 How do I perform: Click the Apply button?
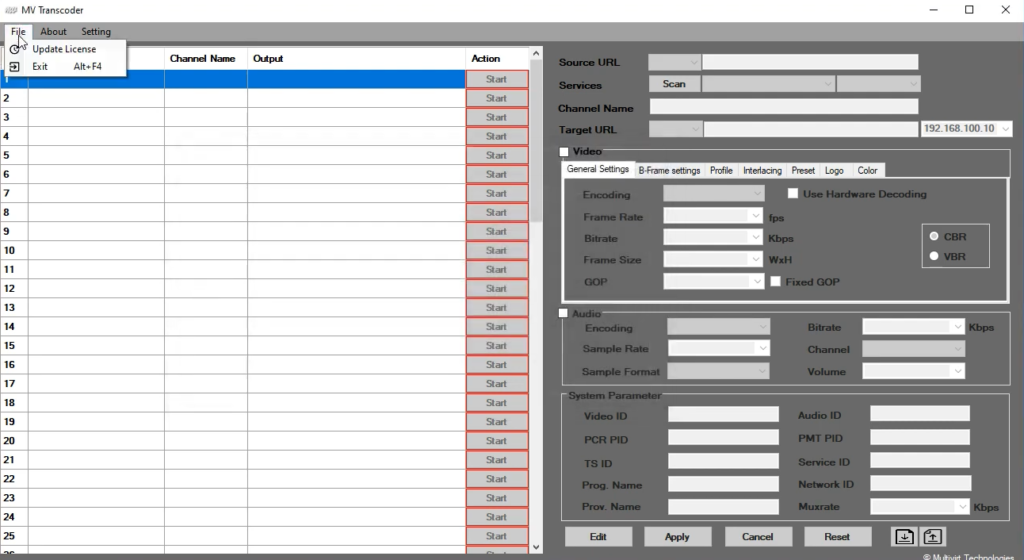point(677,537)
